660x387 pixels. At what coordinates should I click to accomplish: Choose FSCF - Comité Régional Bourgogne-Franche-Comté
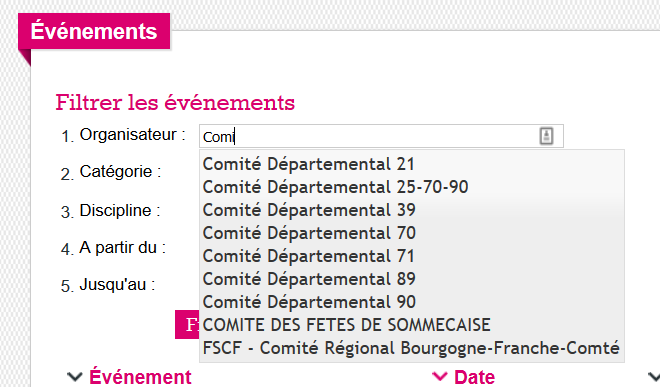[x=412, y=348]
